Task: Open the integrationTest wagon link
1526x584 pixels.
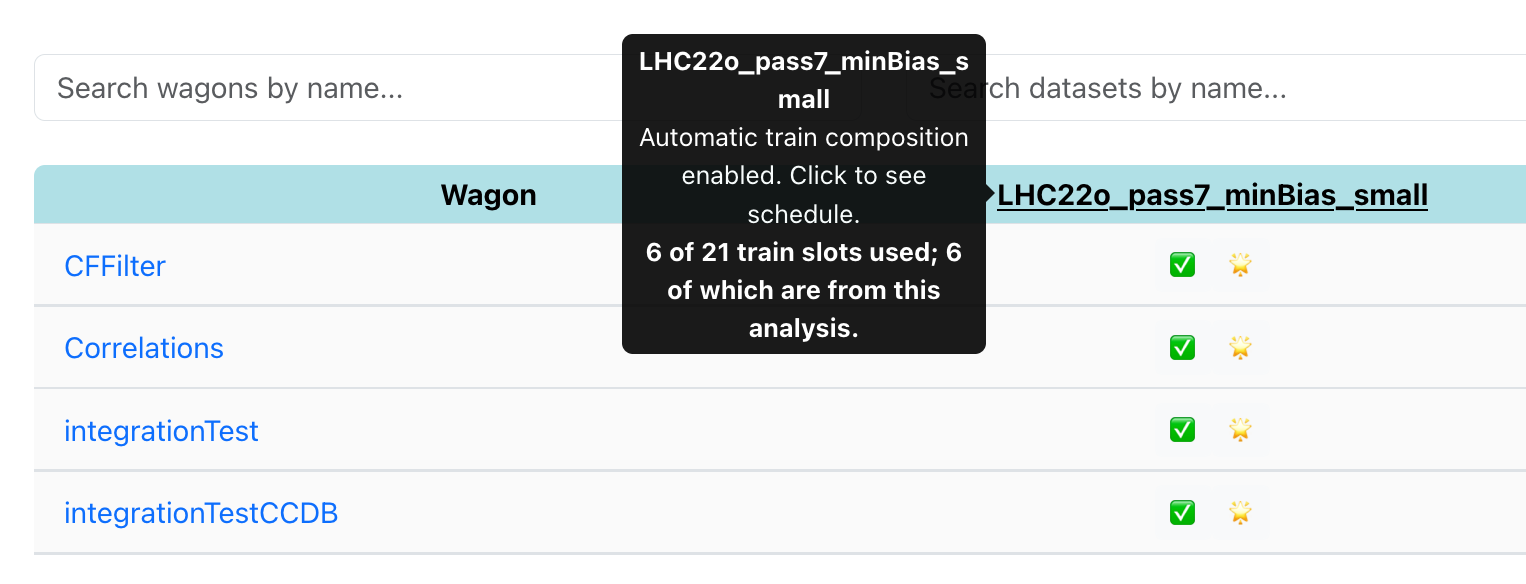Action: click(x=161, y=431)
